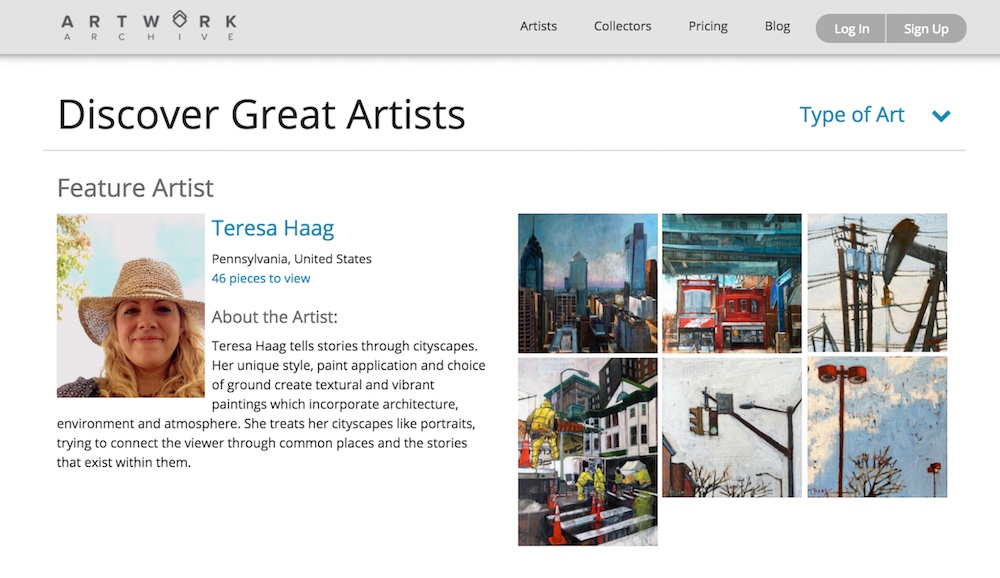The image size is (1000, 578).
Task: Open the Artists menu item
Action: 538,26
